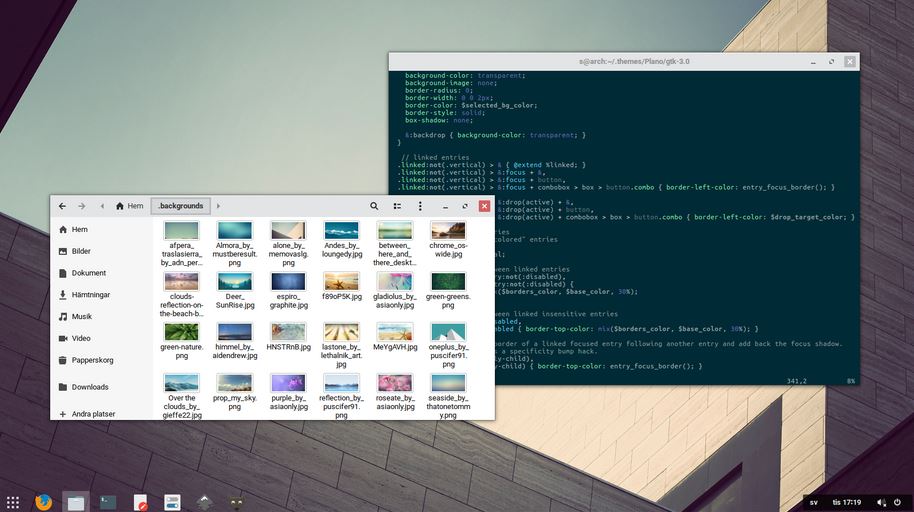Toggle list view in file manager toolbar

(397, 206)
